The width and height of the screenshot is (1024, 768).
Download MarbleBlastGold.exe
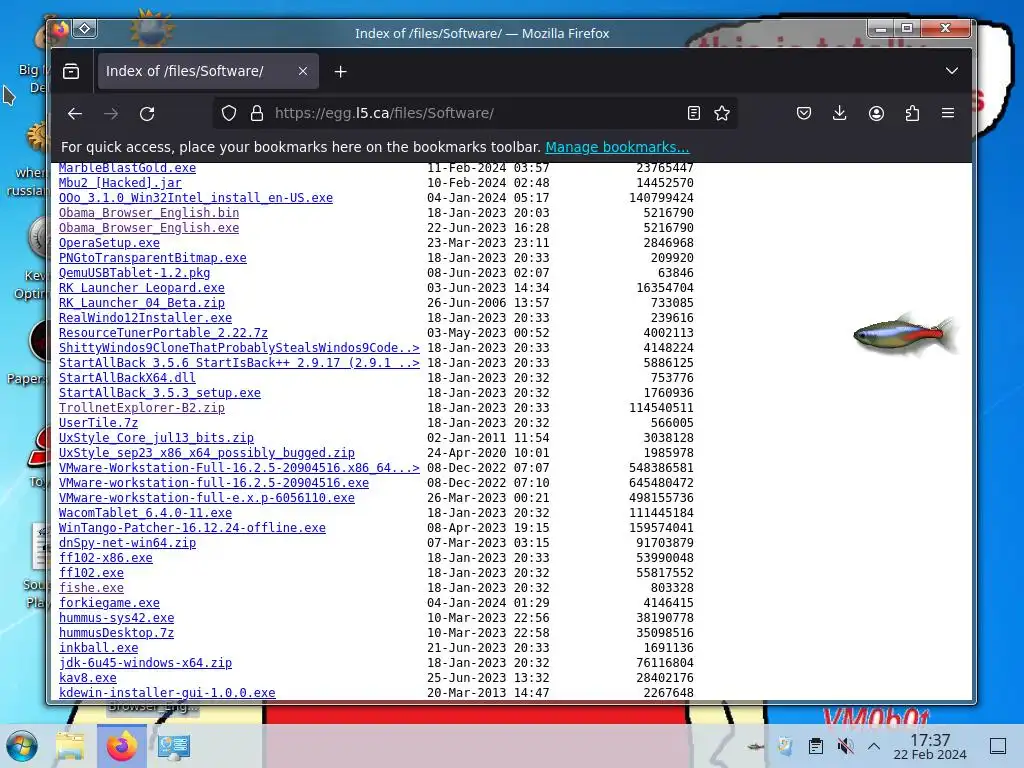(127, 168)
